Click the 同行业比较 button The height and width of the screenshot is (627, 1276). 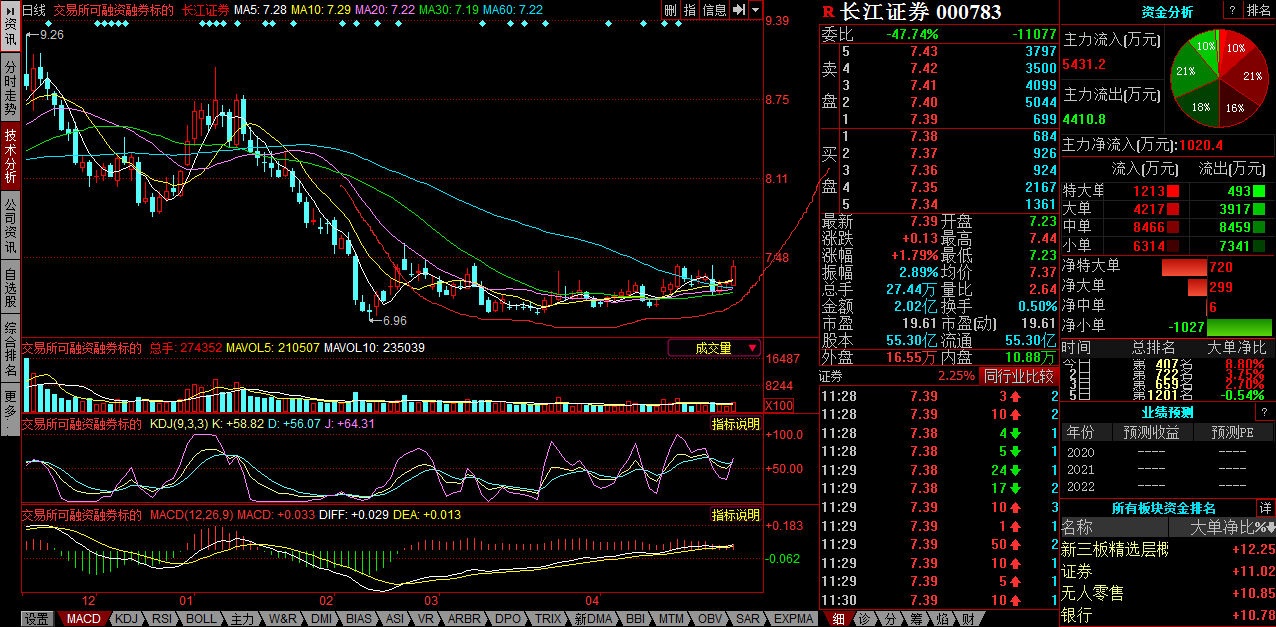(x=1019, y=376)
